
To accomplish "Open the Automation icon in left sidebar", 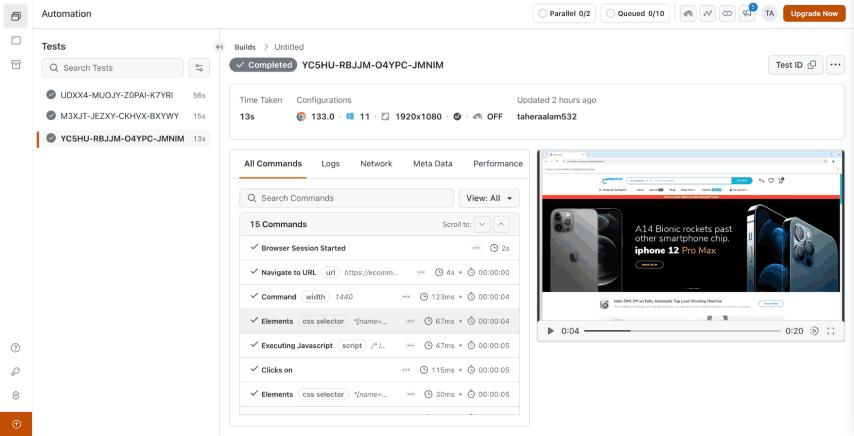I will pyautogui.click(x=16, y=16).
